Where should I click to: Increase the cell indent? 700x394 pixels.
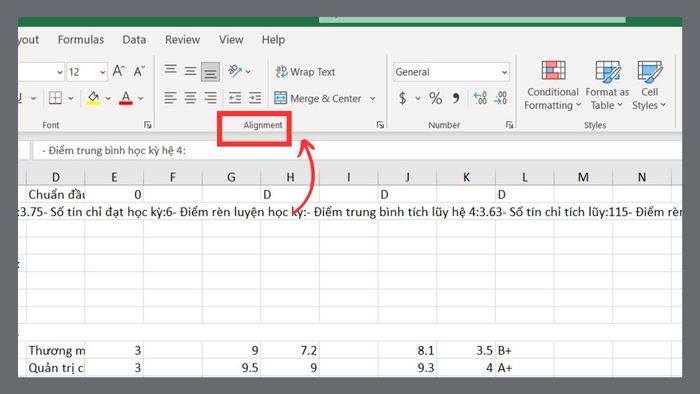255,98
